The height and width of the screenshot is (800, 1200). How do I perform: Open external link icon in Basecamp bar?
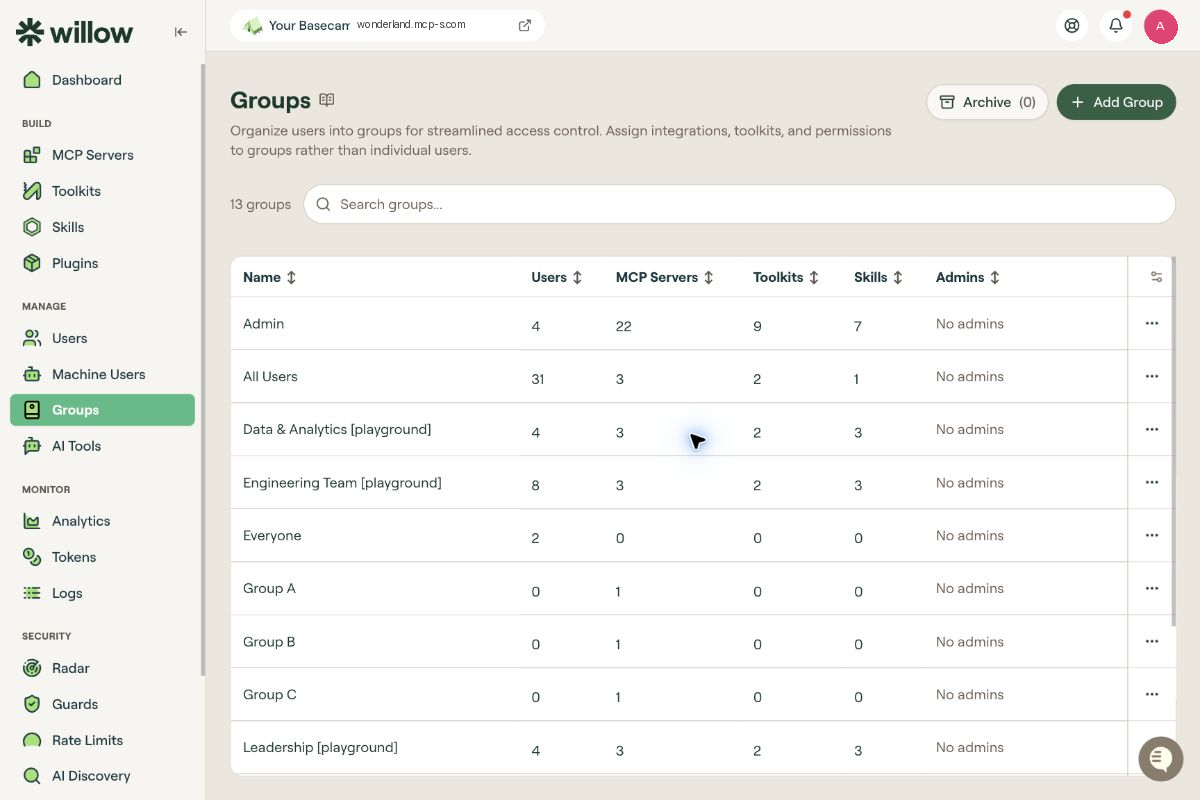click(525, 26)
